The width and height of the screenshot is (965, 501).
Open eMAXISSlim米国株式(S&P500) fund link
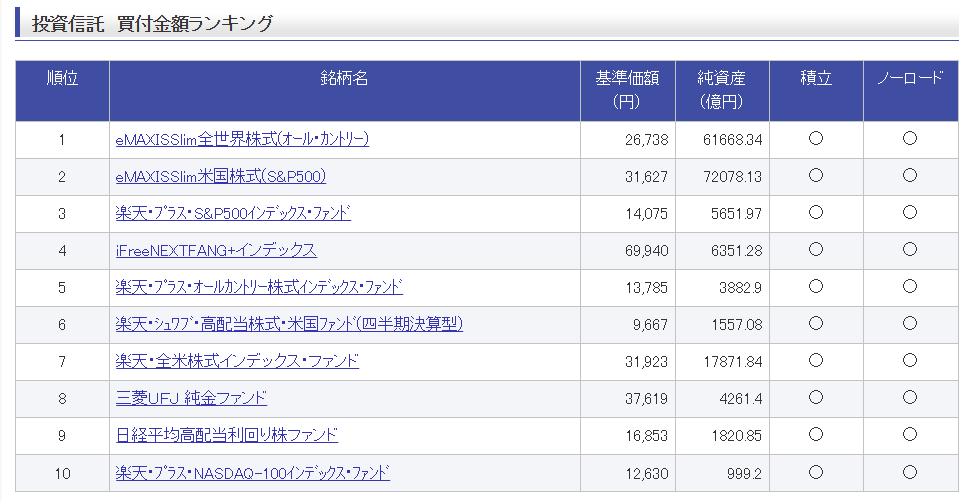(x=220, y=177)
